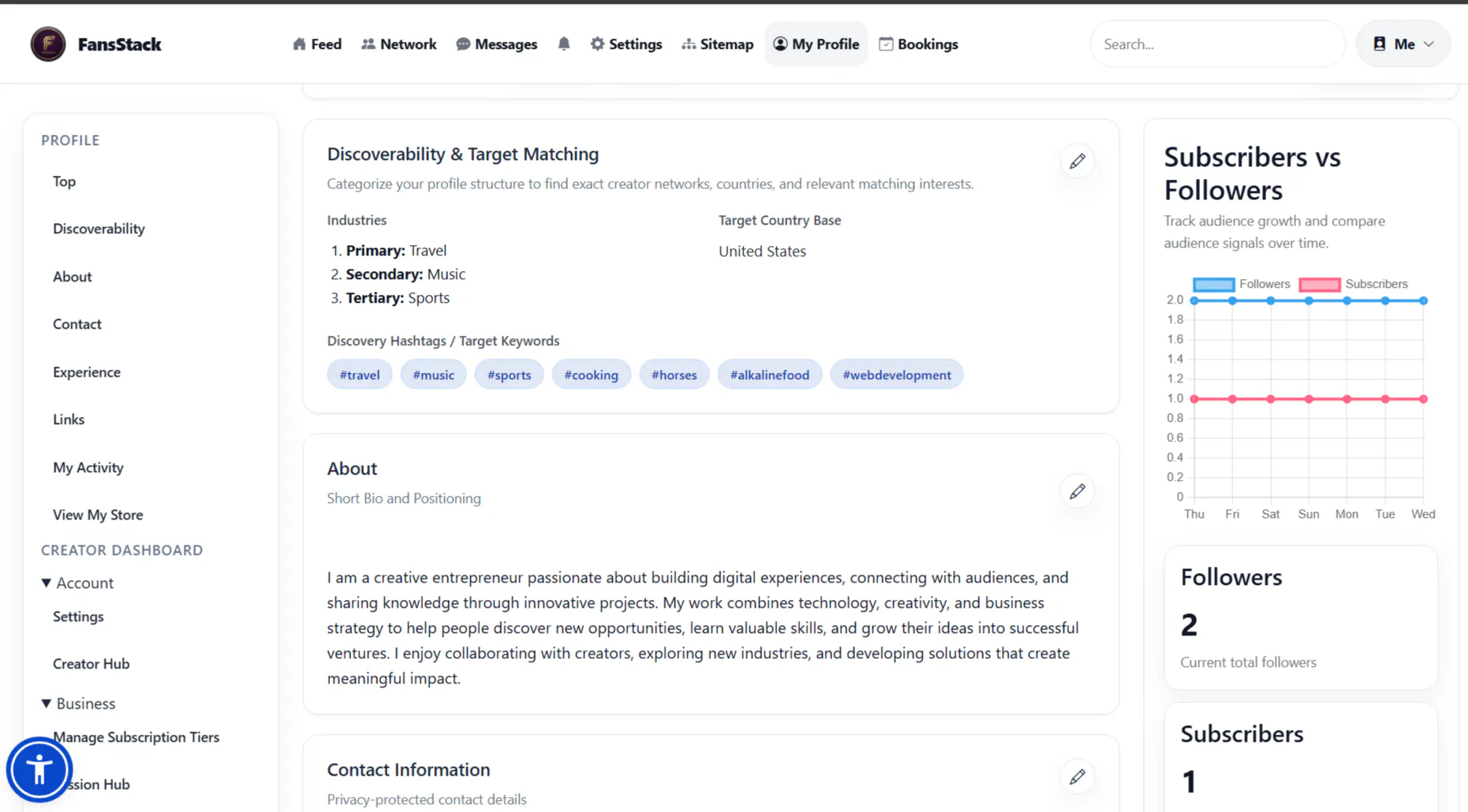Toggle the Followers series in chart legend
This screenshot has height=812, width=1468.
1241,284
